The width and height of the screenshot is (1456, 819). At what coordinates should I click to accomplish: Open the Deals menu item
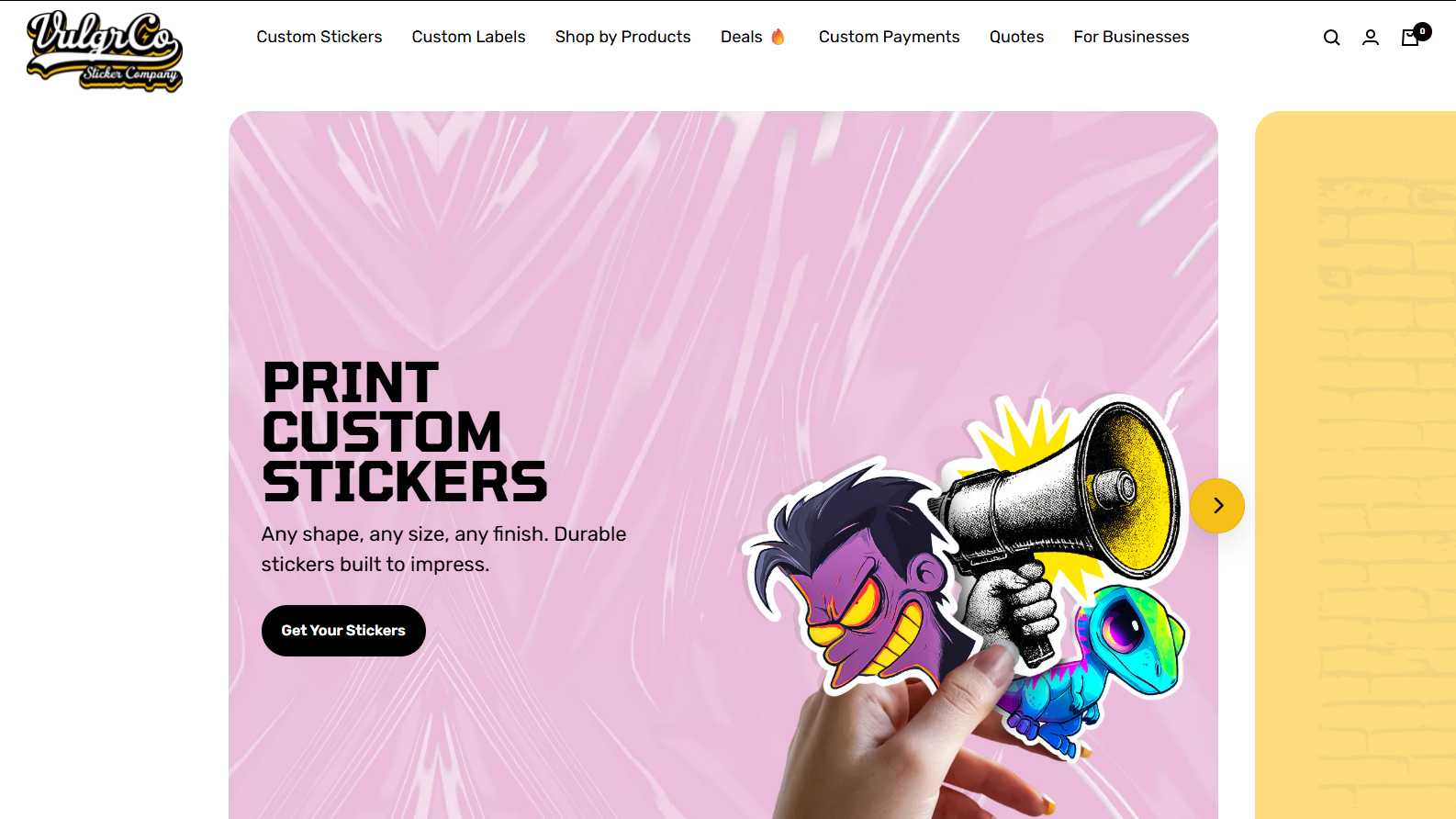tap(742, 37)
